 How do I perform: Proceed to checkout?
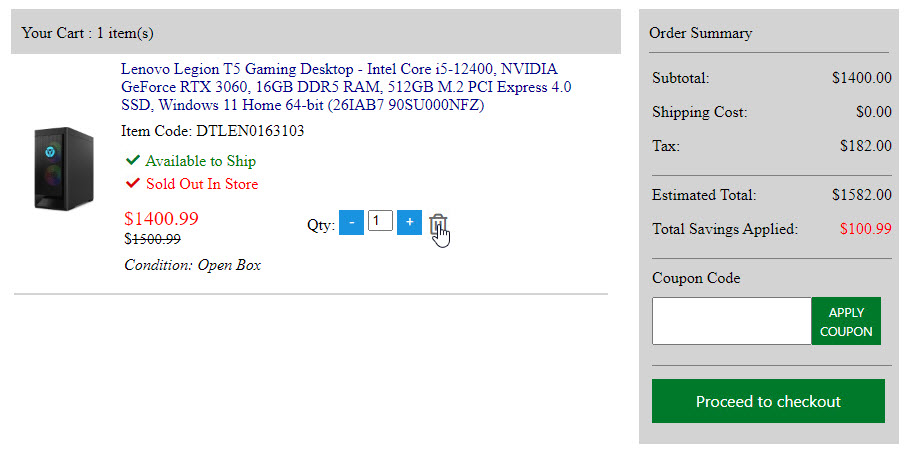[768, 401]
